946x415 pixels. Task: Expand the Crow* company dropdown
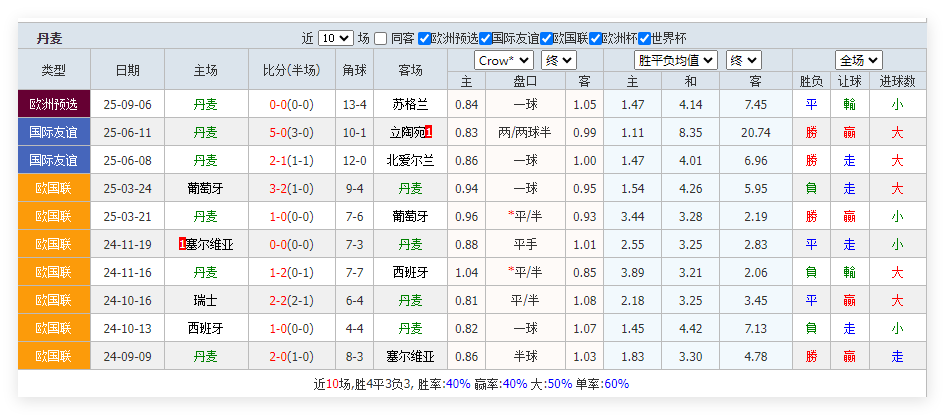(504, 60)
